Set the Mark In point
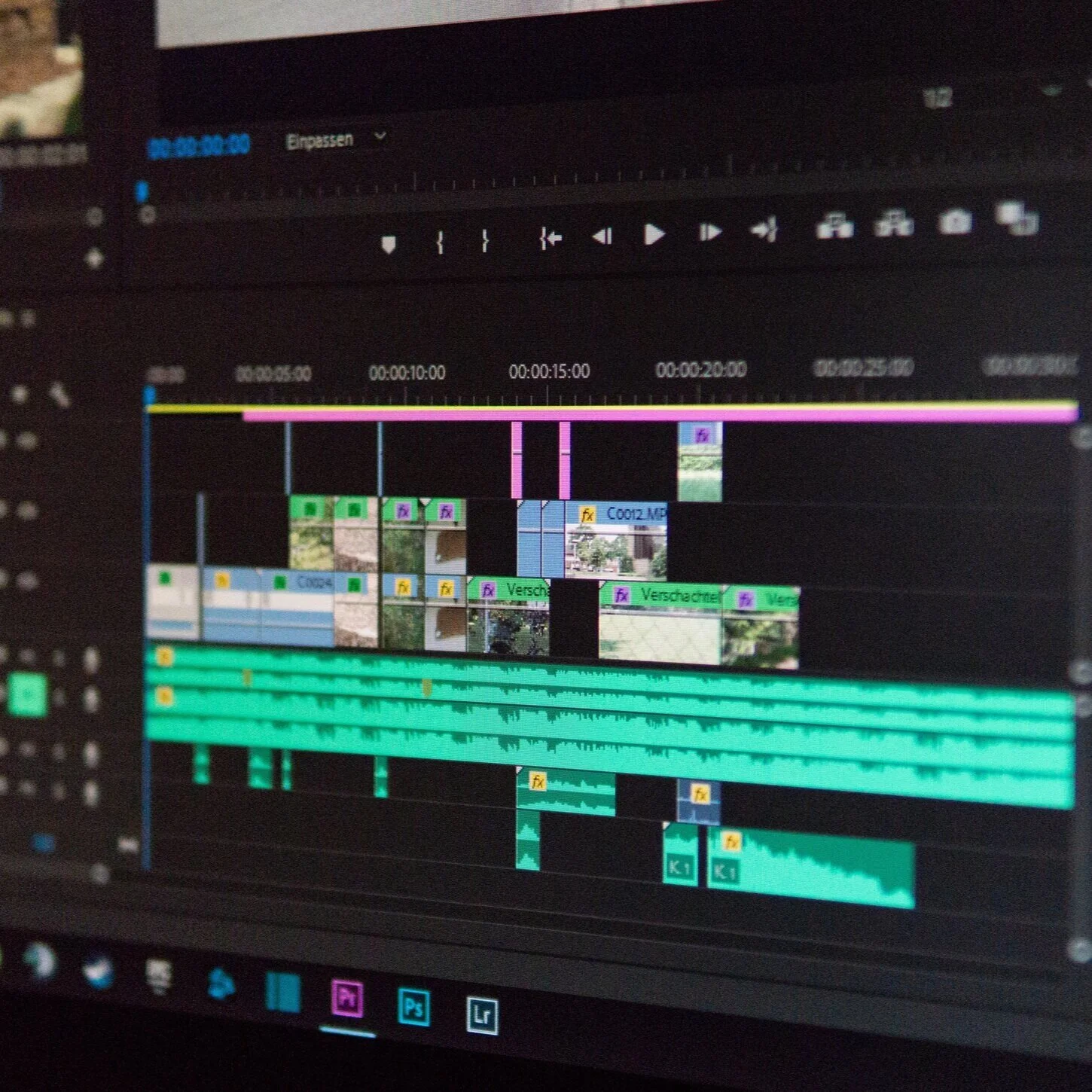This screenshot has height=1092, width=1092. coord(440,242)
